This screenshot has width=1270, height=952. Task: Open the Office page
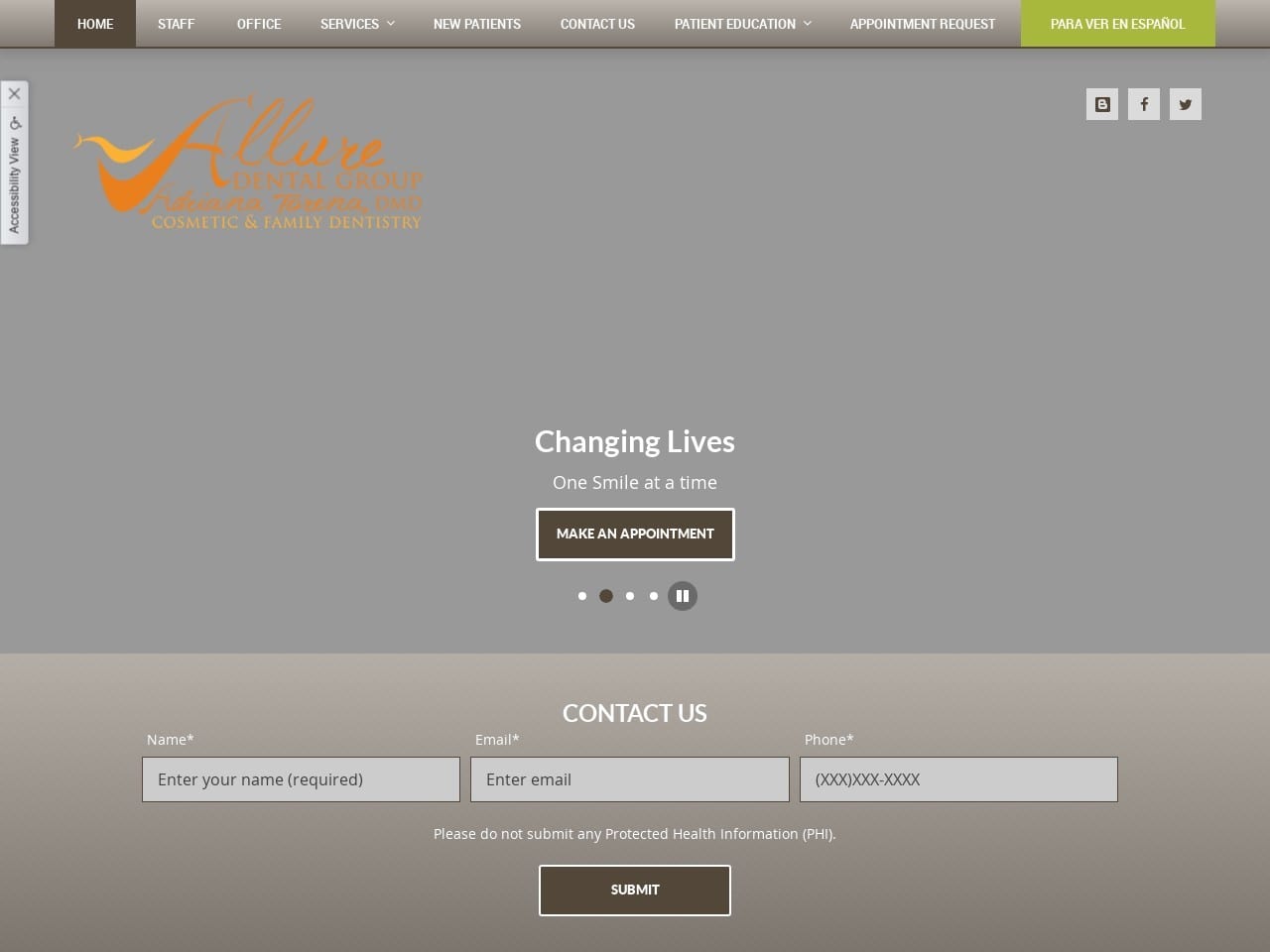coord(259,24)
